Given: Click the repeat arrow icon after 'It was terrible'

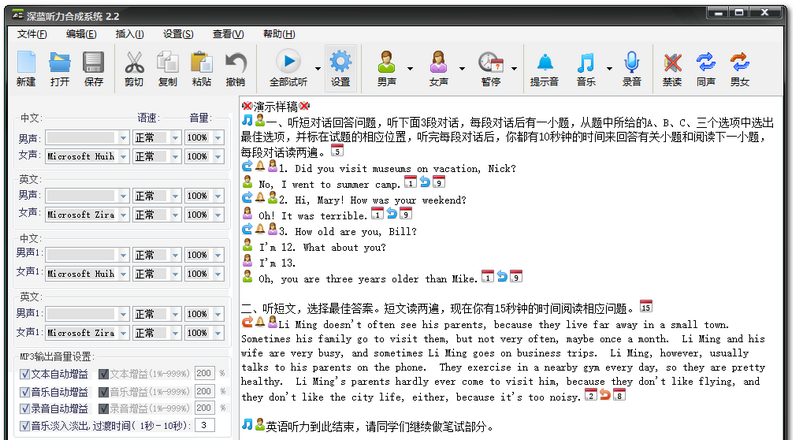Looking at the screenshot, I should click(391, 213).
